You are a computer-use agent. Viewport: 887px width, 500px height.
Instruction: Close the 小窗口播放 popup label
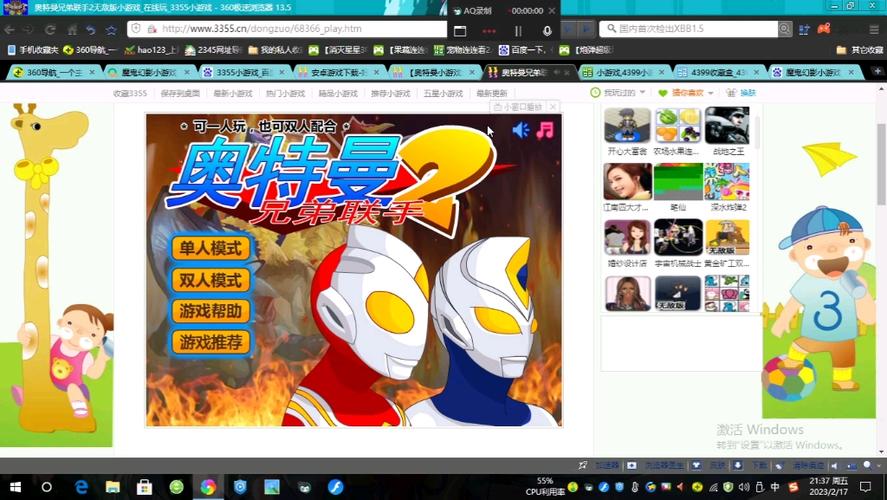click(x=553, y=106)
